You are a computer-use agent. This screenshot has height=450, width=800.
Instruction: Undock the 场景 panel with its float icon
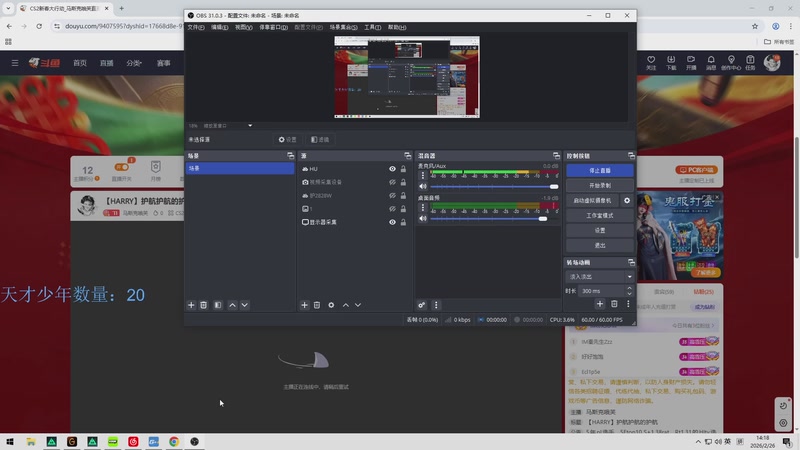(290, 156)
